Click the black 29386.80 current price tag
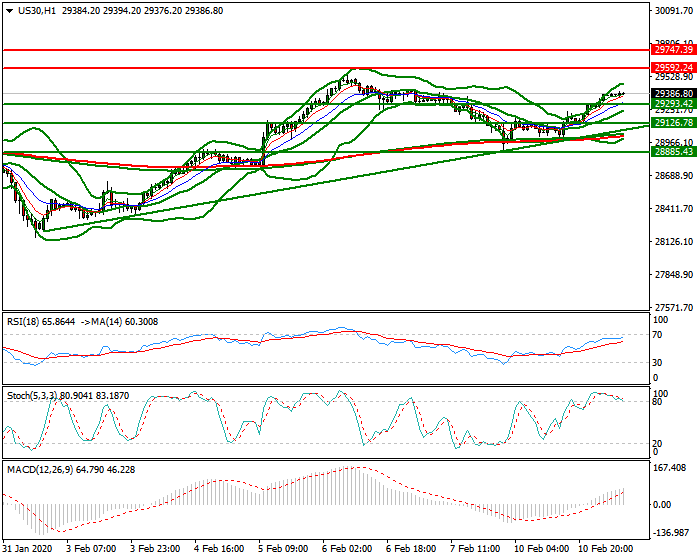This screenshot has width=700, height=560. 673,93
